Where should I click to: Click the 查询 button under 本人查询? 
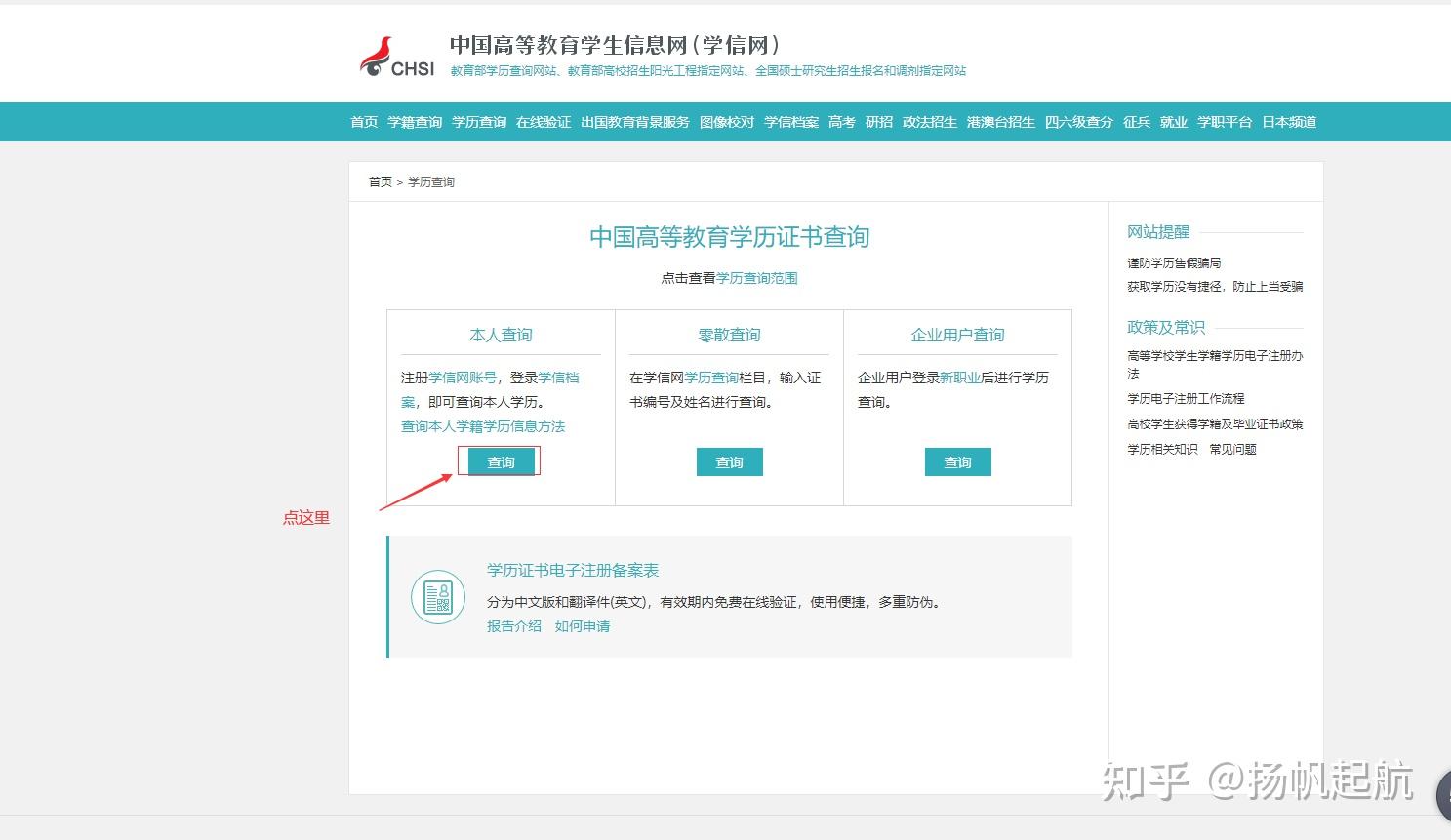(502, 462)
